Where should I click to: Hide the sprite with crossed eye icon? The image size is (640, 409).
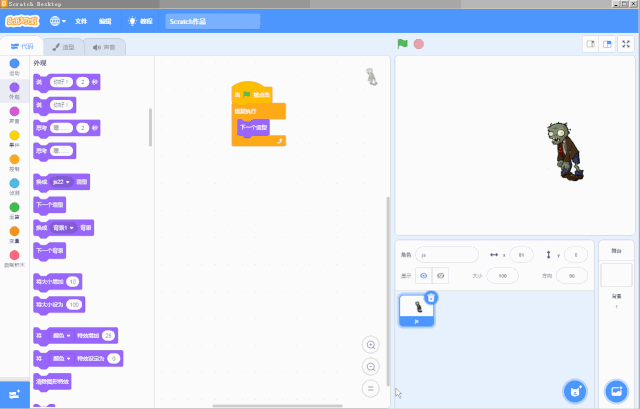pyautogui.click(x=440, y=276)
